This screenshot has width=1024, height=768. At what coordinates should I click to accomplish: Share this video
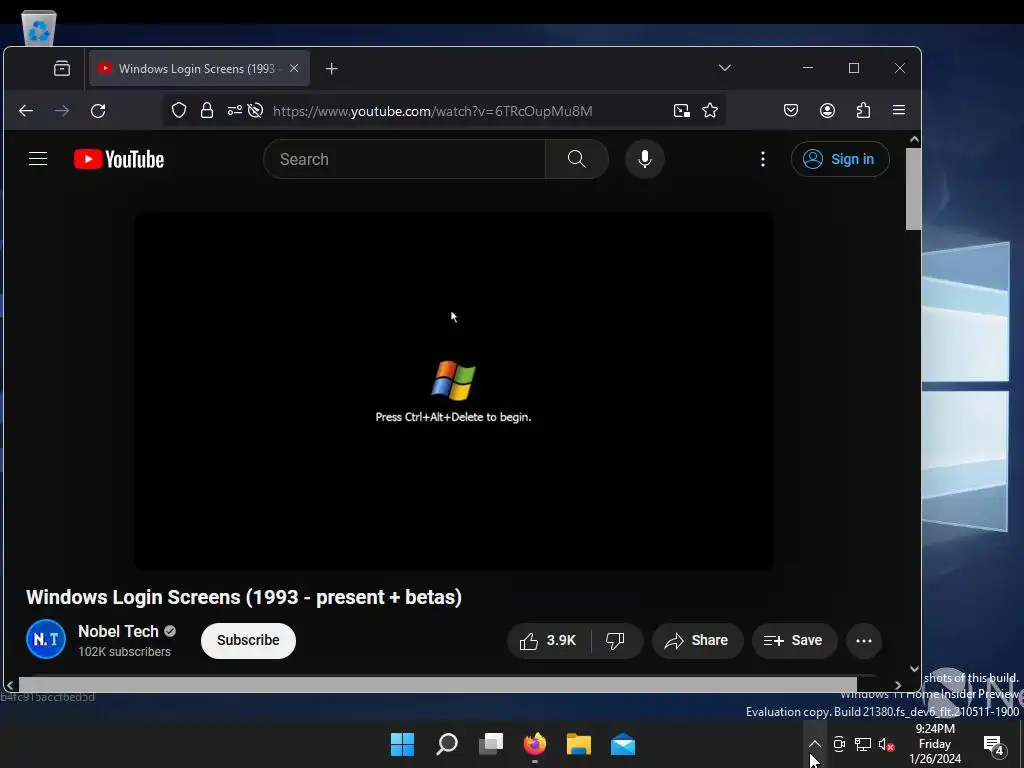[x=697, y=641]
